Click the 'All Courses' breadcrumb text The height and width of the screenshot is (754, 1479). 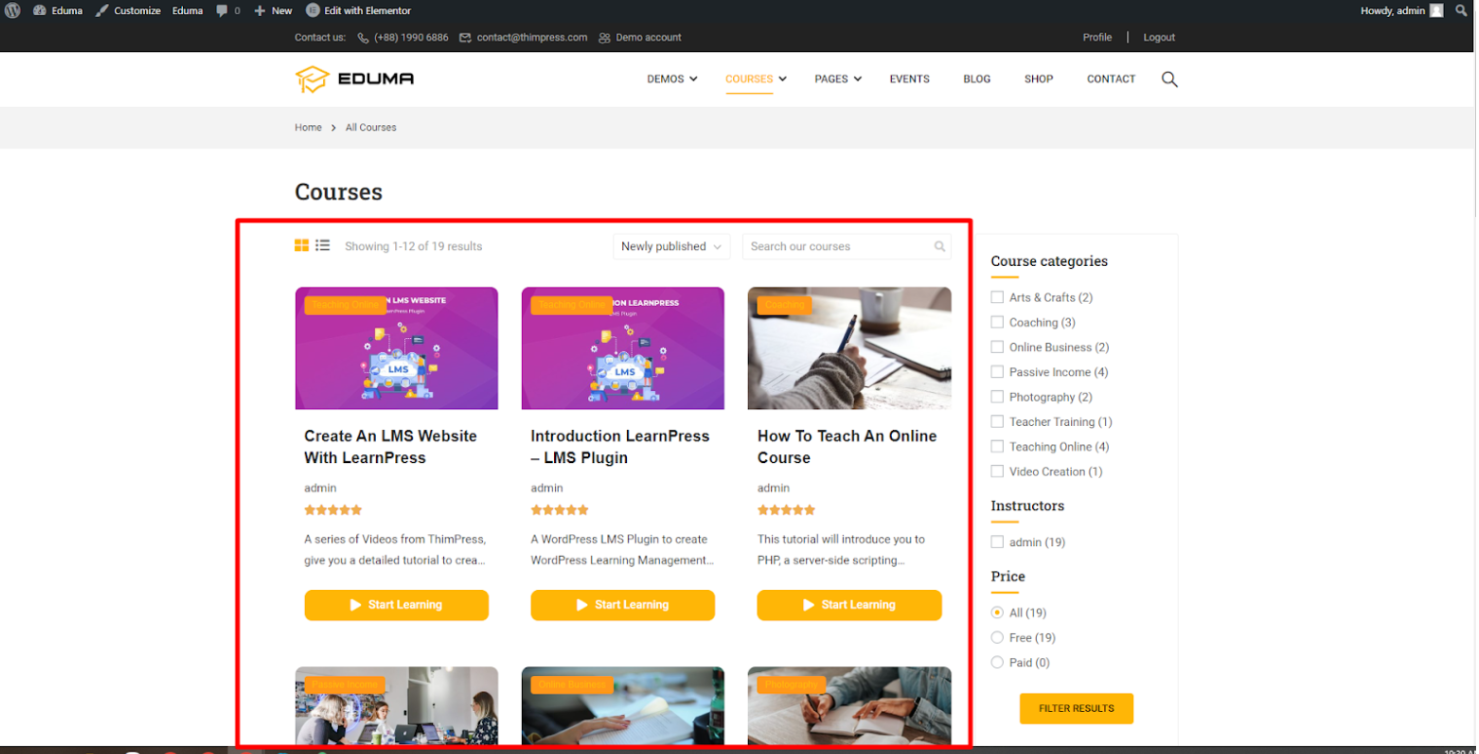point(371,127)
